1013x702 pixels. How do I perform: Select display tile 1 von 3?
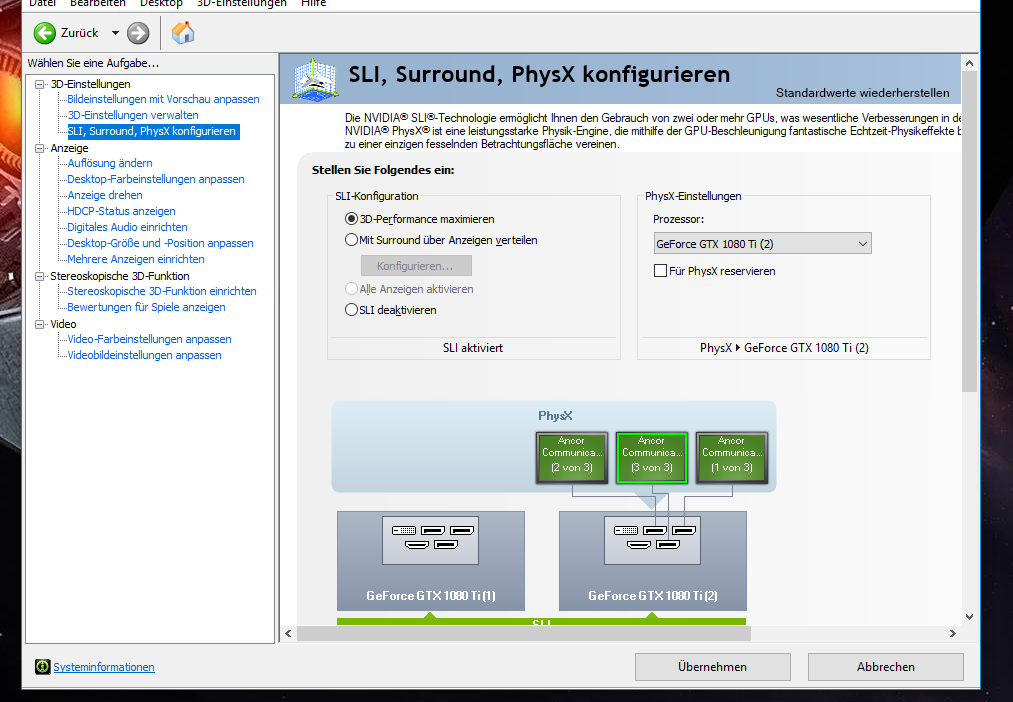pyautogui.click(x=732, y=458)
